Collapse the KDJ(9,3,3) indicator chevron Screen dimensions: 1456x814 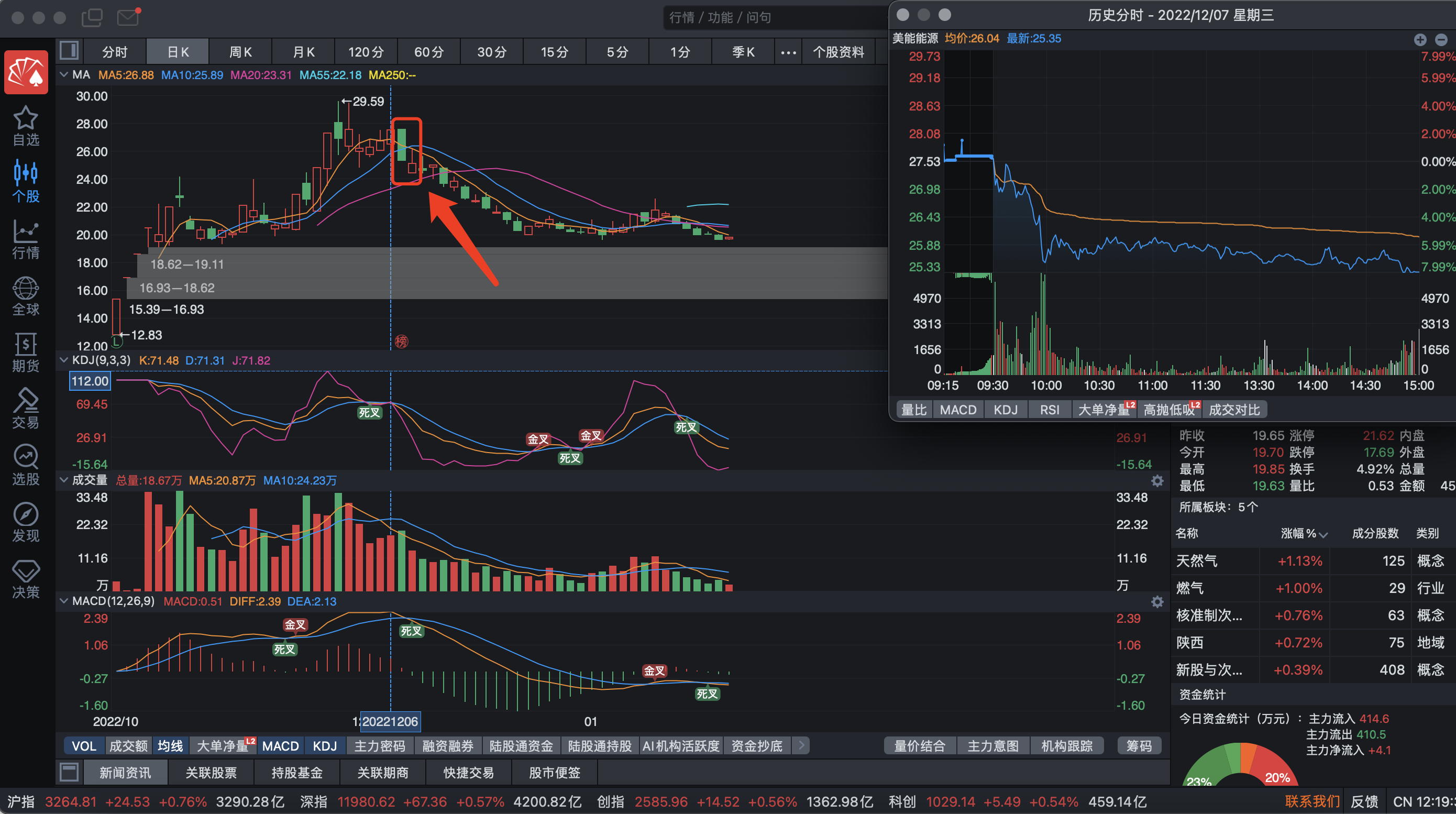[64, 360]
